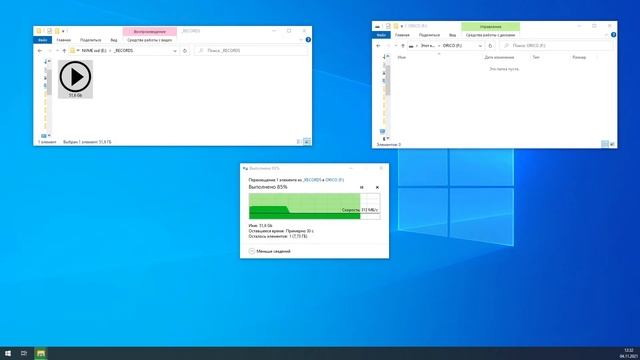The image size is (640, 360).
Task: Open the ORICO (F:) destination link in transfer dialog
Action: click(x=335, y=180)
